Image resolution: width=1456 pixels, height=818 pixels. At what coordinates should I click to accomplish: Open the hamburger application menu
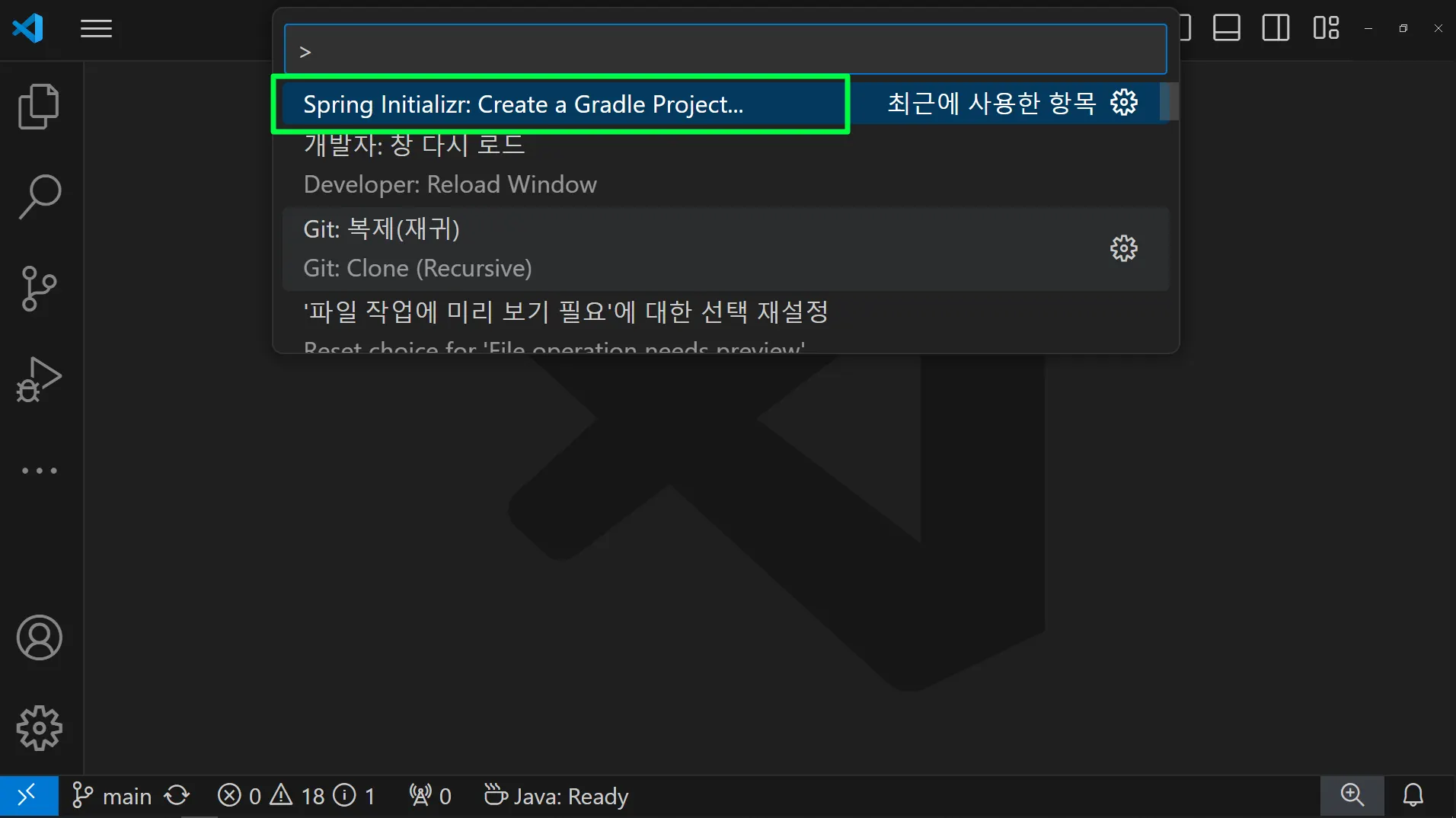pyautogui.click(x=96, y=29)
